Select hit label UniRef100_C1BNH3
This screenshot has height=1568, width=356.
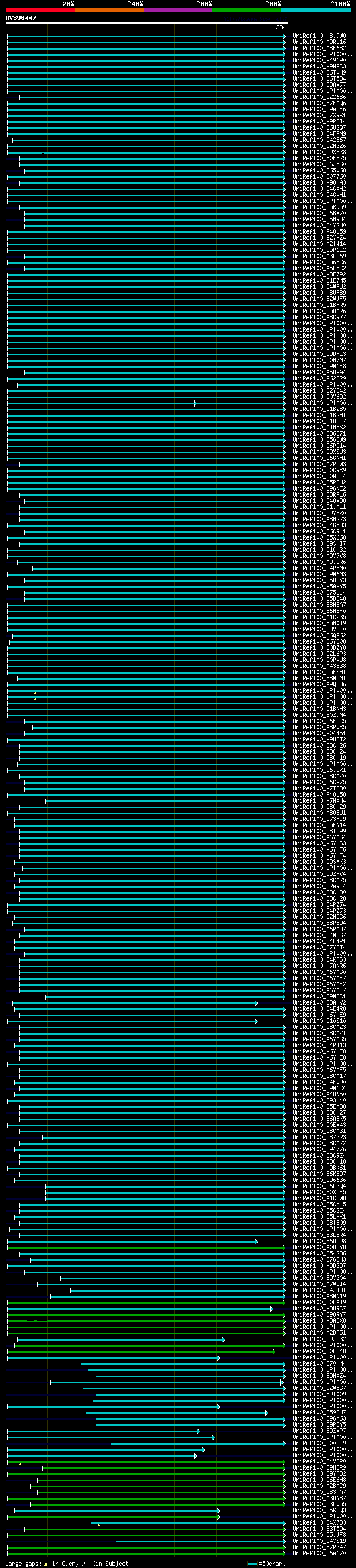319,709
